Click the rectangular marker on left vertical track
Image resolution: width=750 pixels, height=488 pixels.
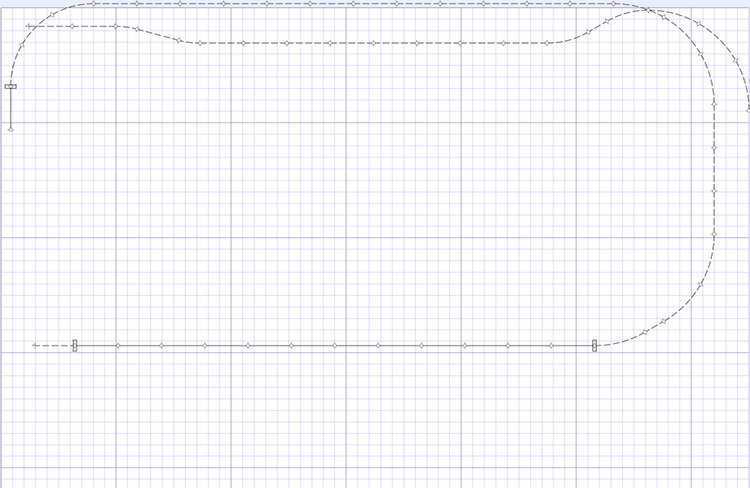pos(11,87)
